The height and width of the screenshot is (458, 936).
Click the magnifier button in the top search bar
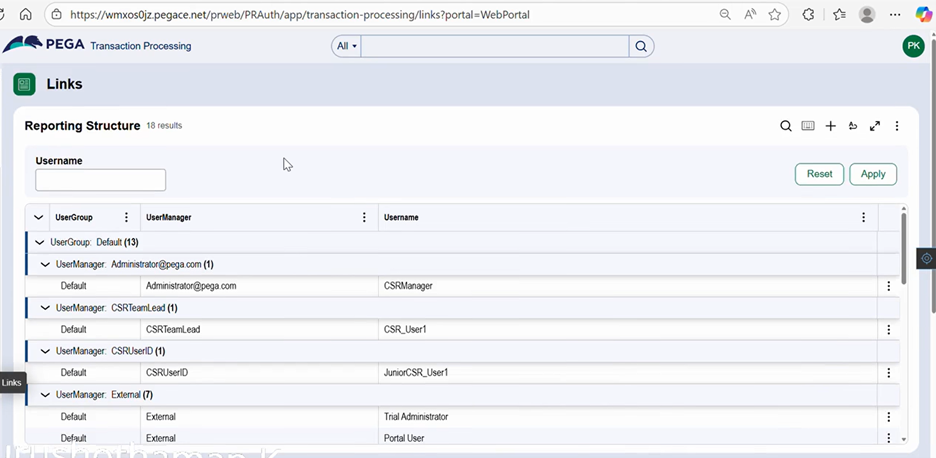click(641, 46)
